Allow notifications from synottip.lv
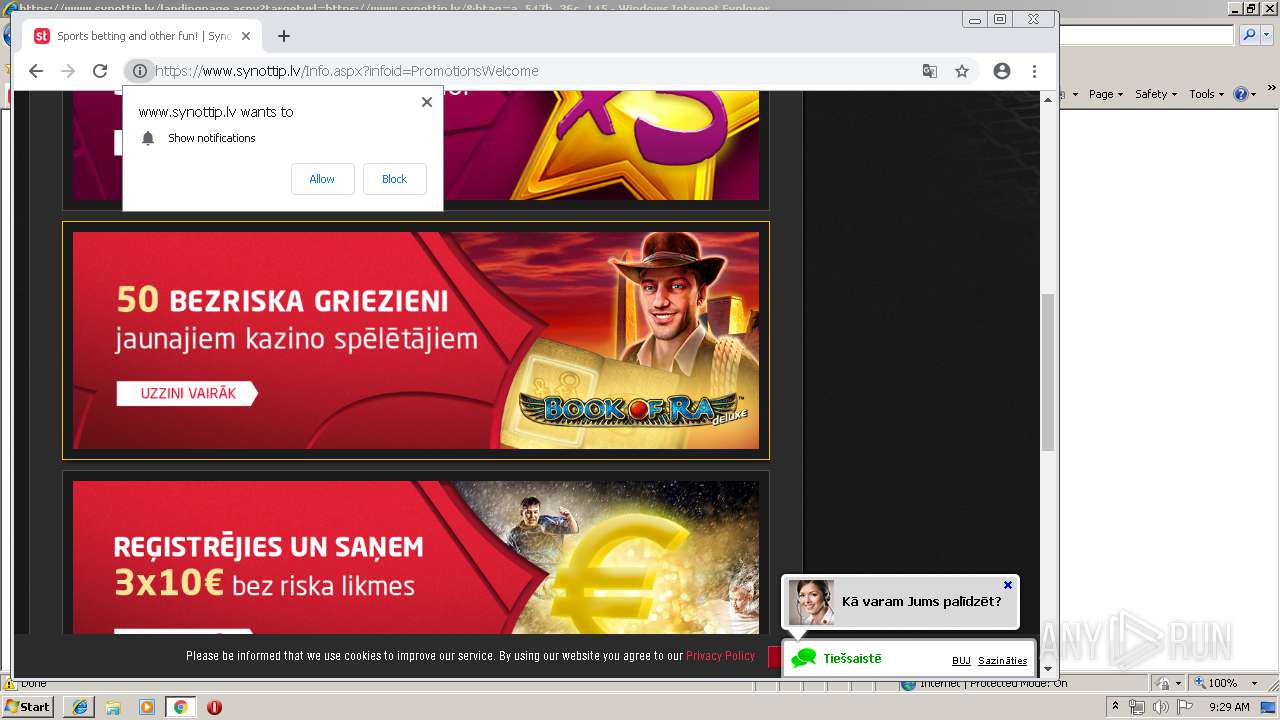The height and width of the screenshot is (720, 1280). tap(322, 179)
